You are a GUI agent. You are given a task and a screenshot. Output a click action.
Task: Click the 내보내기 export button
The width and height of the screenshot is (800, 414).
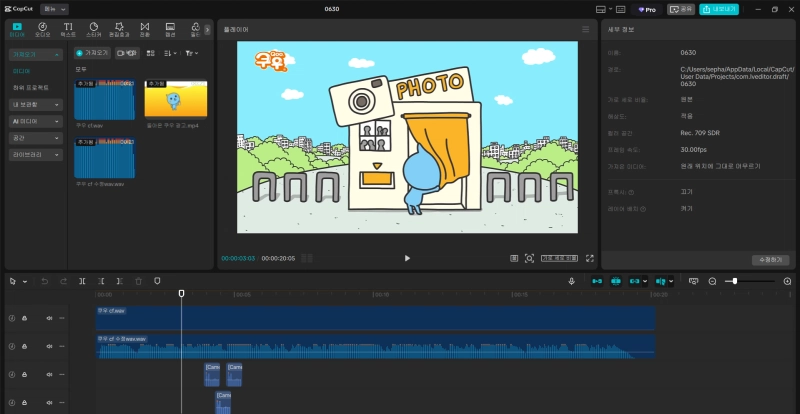point(718,9)
